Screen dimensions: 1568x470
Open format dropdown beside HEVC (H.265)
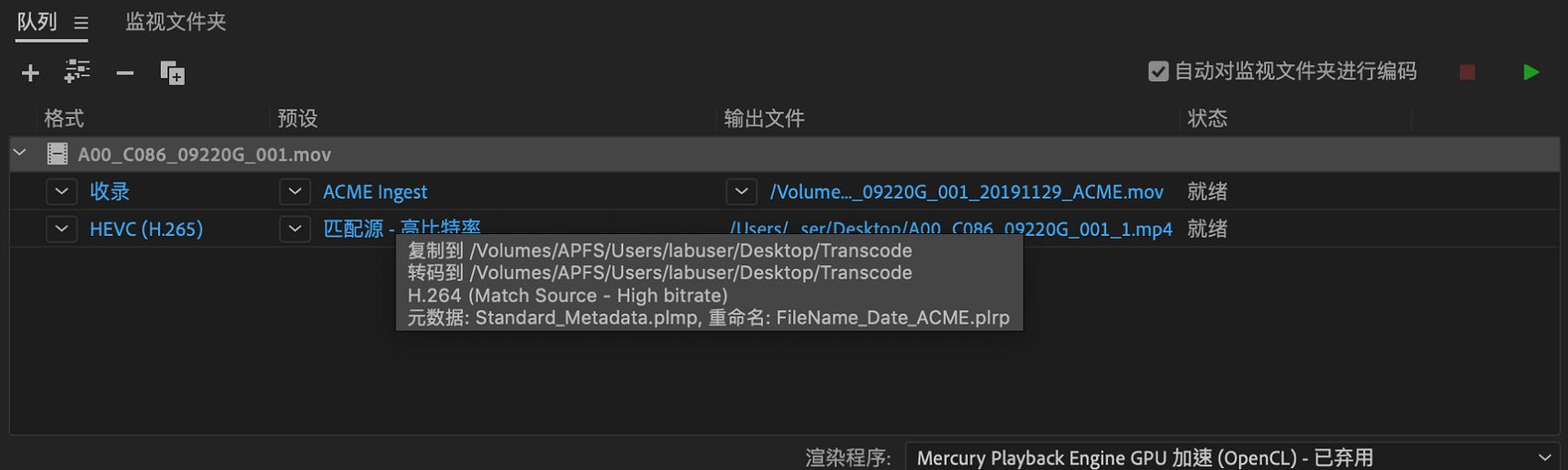coord(61,229)
